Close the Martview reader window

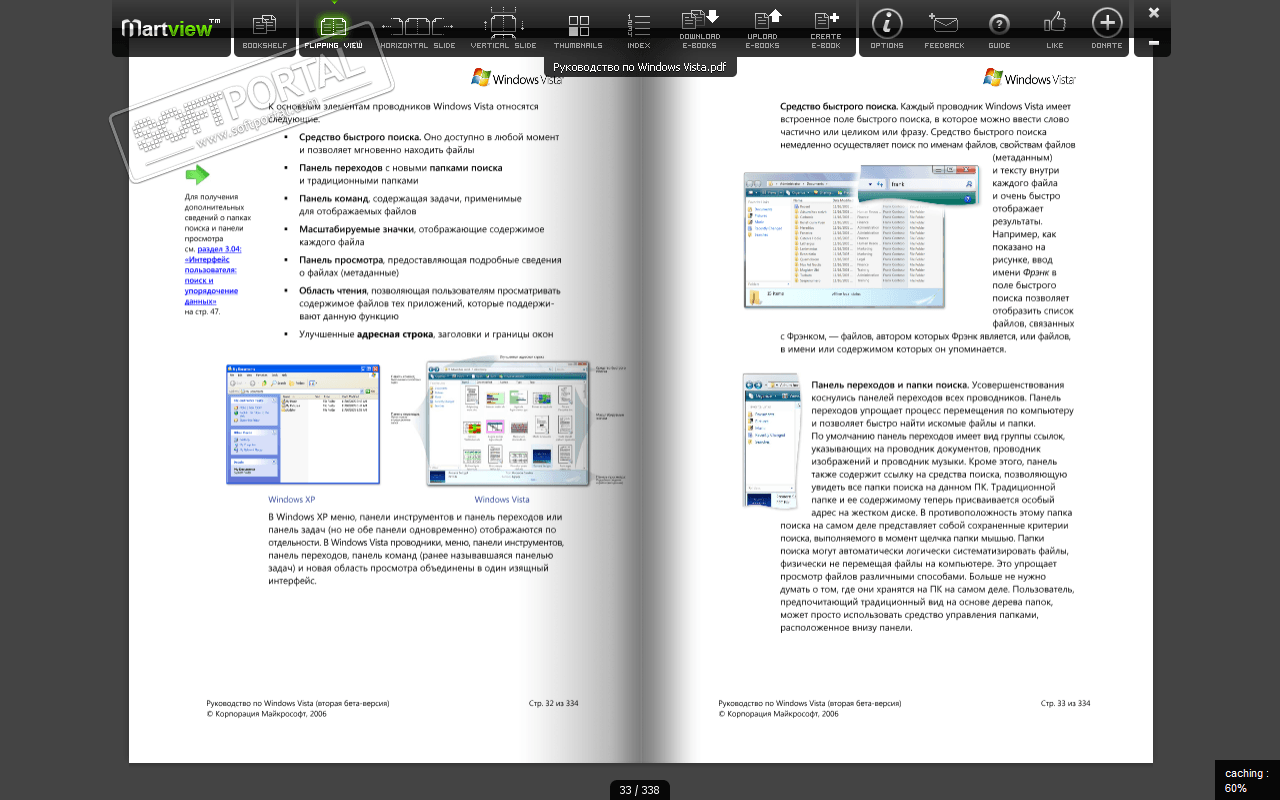[x=1154, y=13]
